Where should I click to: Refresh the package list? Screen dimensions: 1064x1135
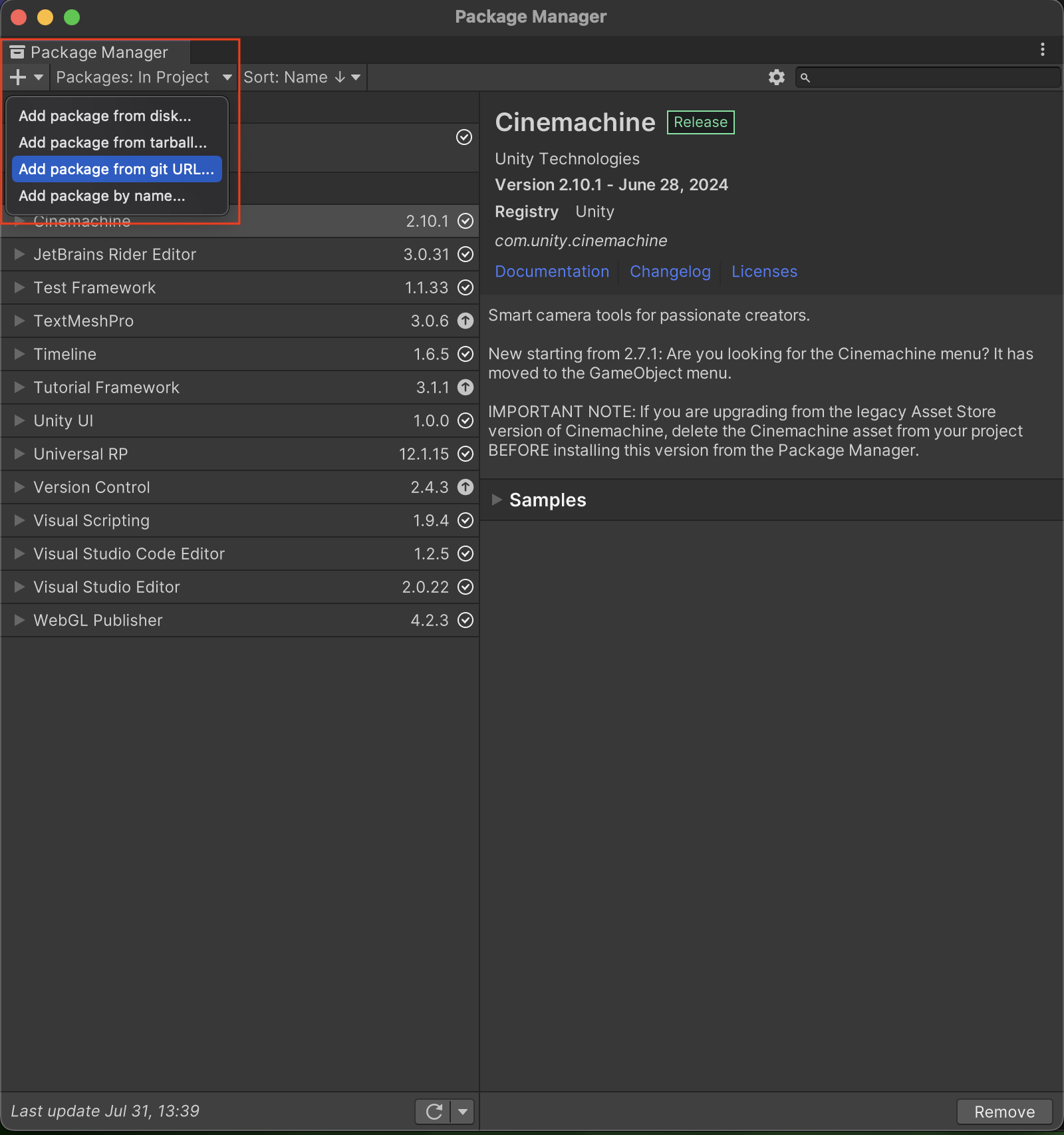434,1111
